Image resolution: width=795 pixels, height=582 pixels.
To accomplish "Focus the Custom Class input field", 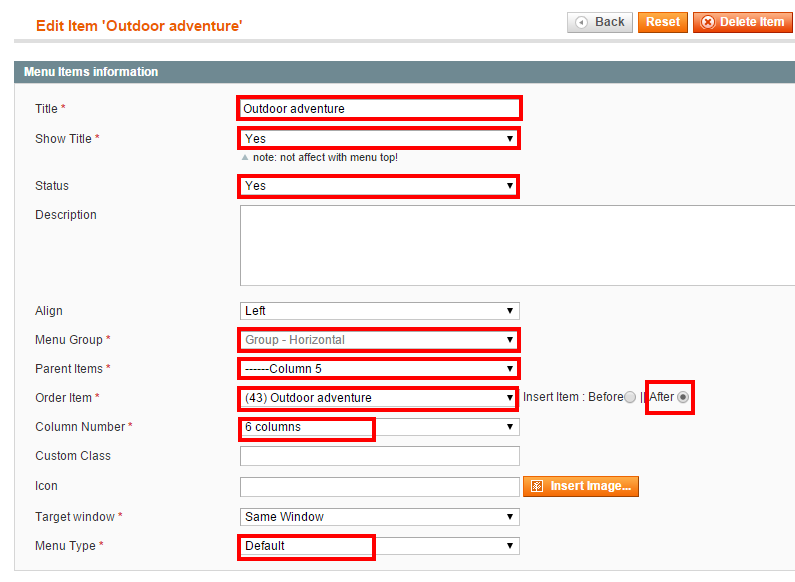I will point(380,456).
